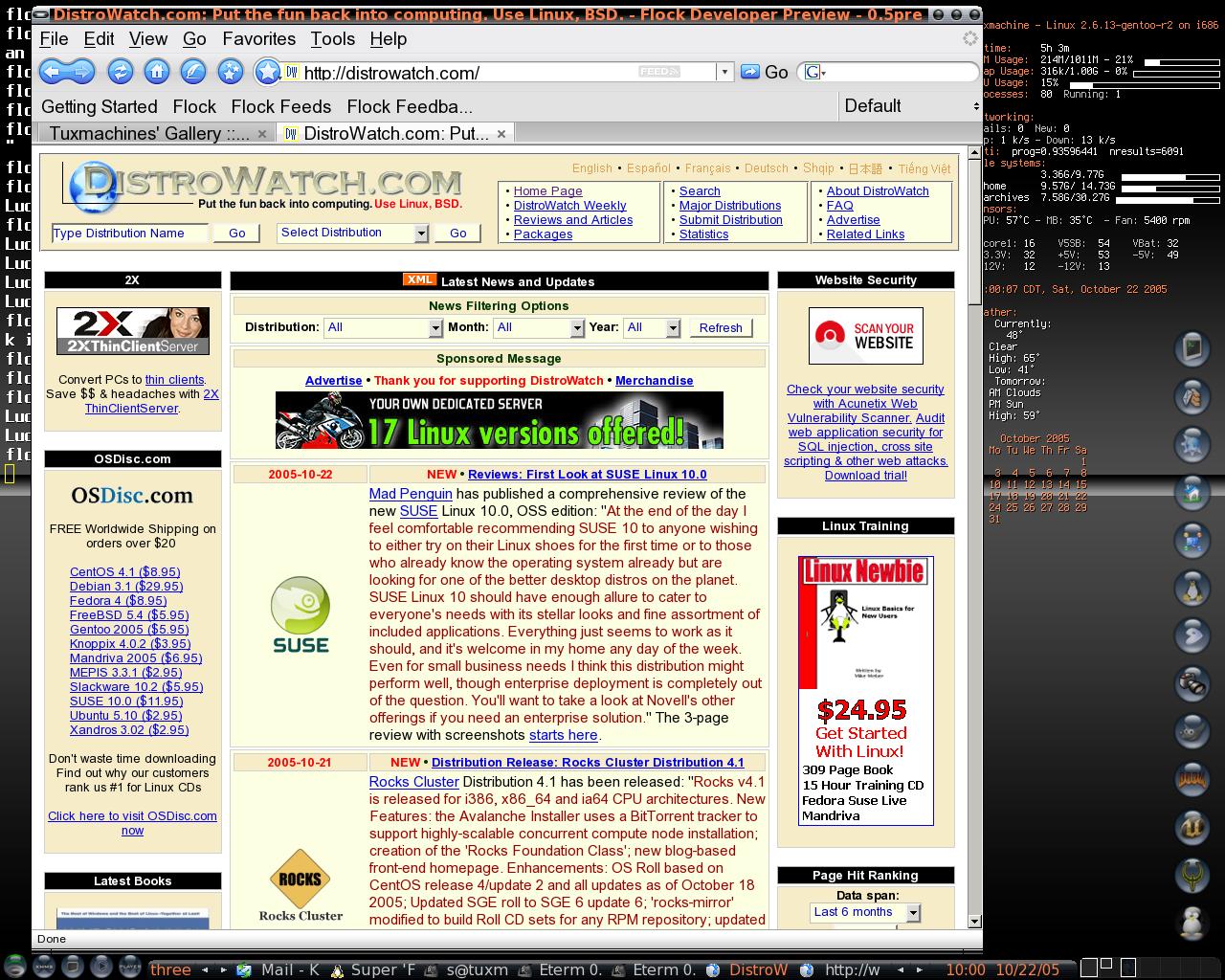Click the small star icon beside the pencil
Screen dimensions: 1225x980
[230, 71]
